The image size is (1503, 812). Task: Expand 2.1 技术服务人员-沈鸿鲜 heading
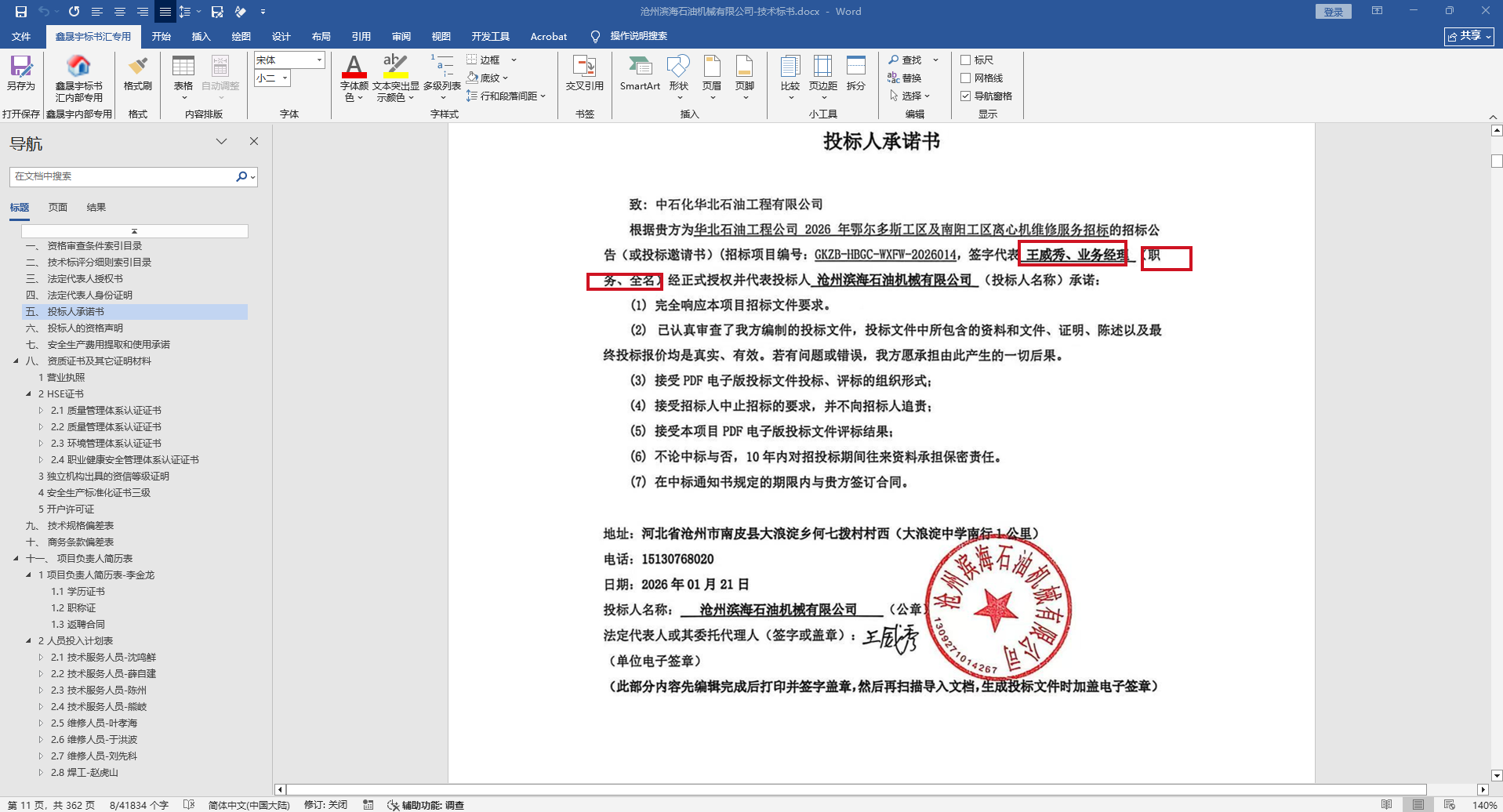pos(42,657)
